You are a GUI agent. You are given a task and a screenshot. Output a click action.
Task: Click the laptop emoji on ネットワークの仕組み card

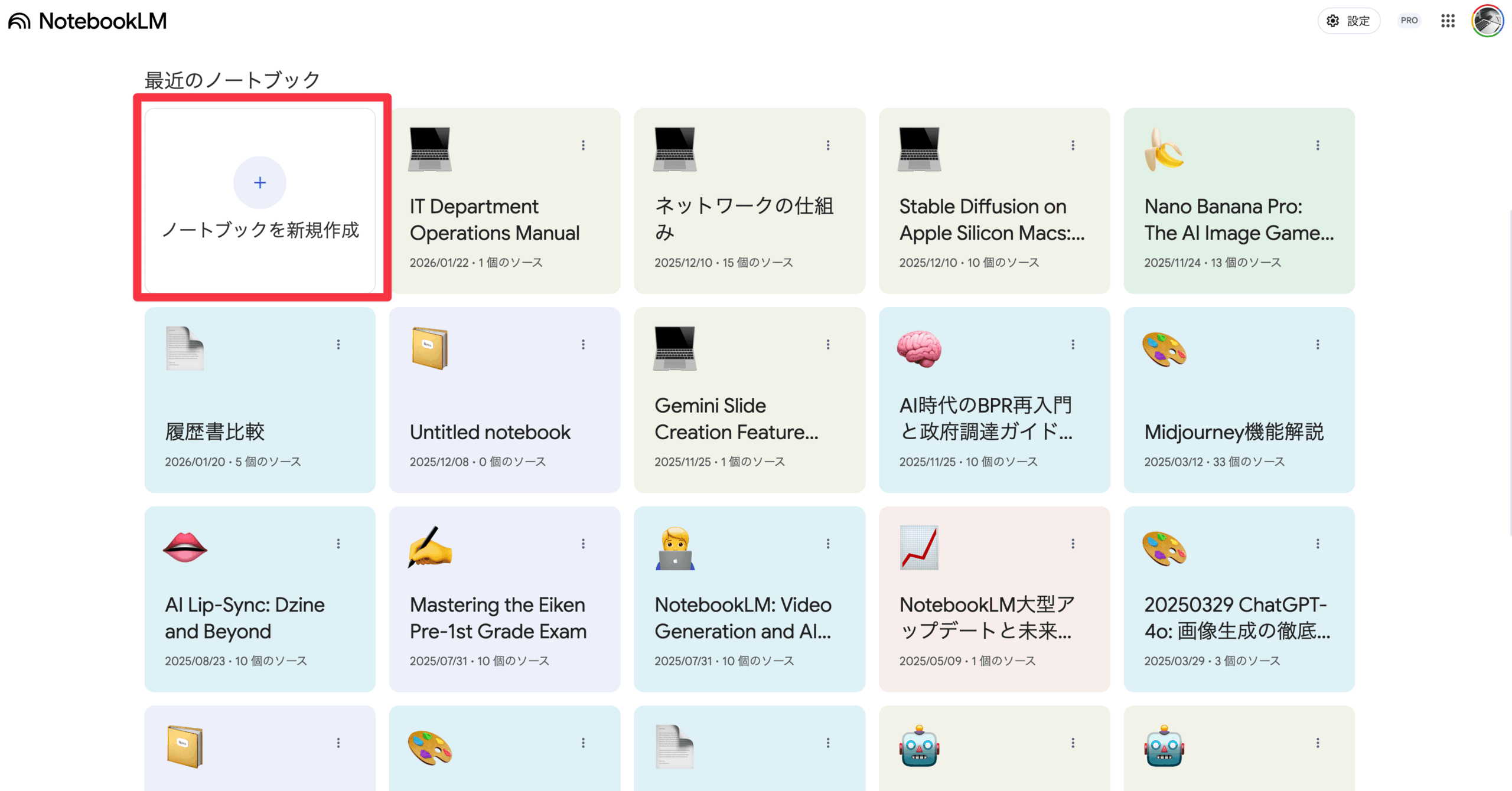(x=674, y=149)
